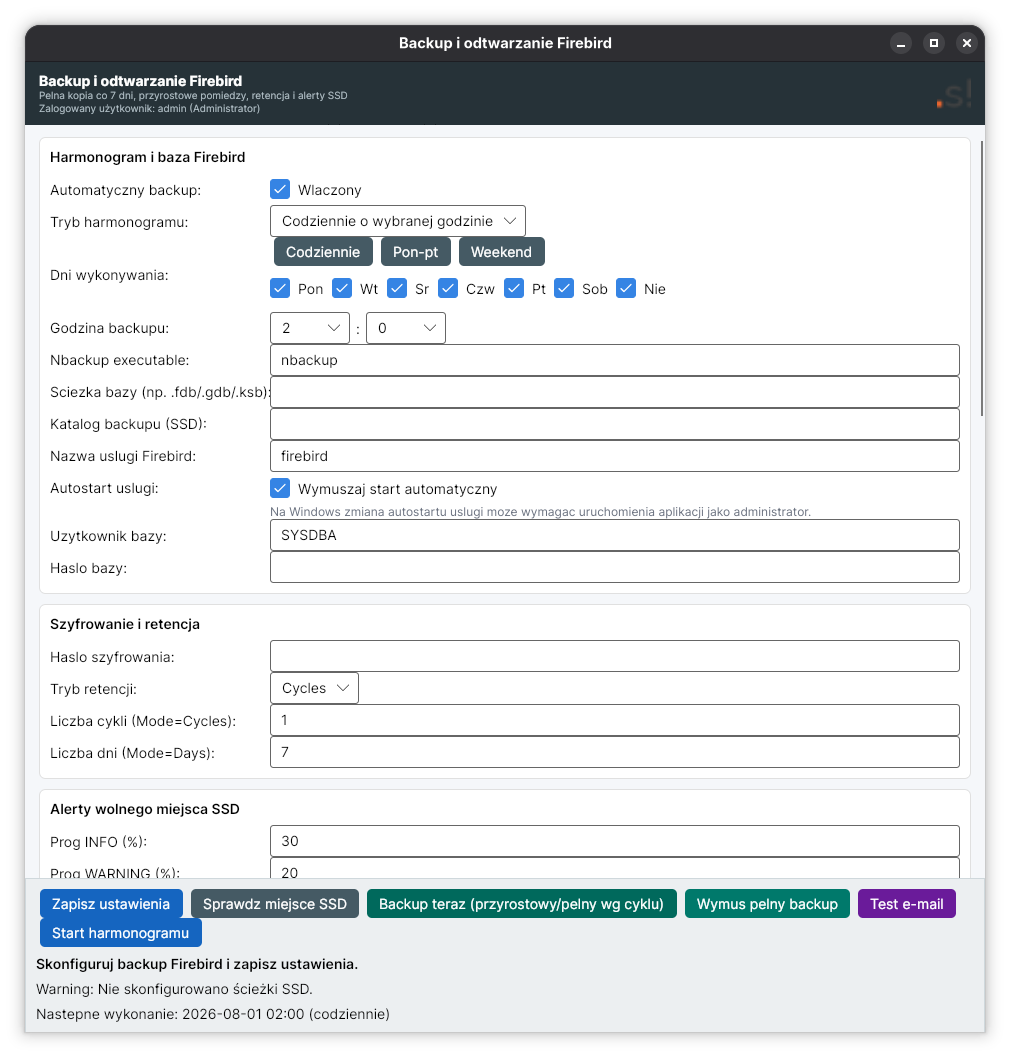This screenshot has height=1057, width=1010.
Task: Send a Test e-mail
Action: tap(907, 904)
